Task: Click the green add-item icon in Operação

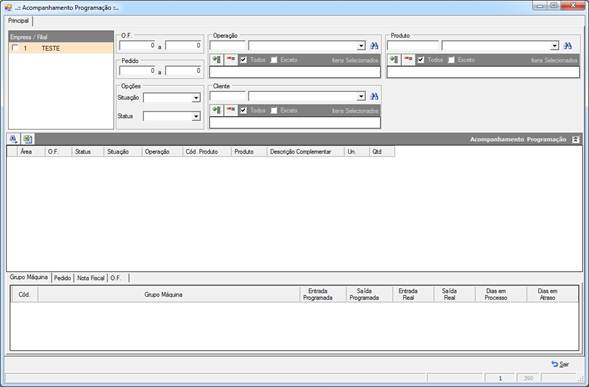Action: coord(216,60)
